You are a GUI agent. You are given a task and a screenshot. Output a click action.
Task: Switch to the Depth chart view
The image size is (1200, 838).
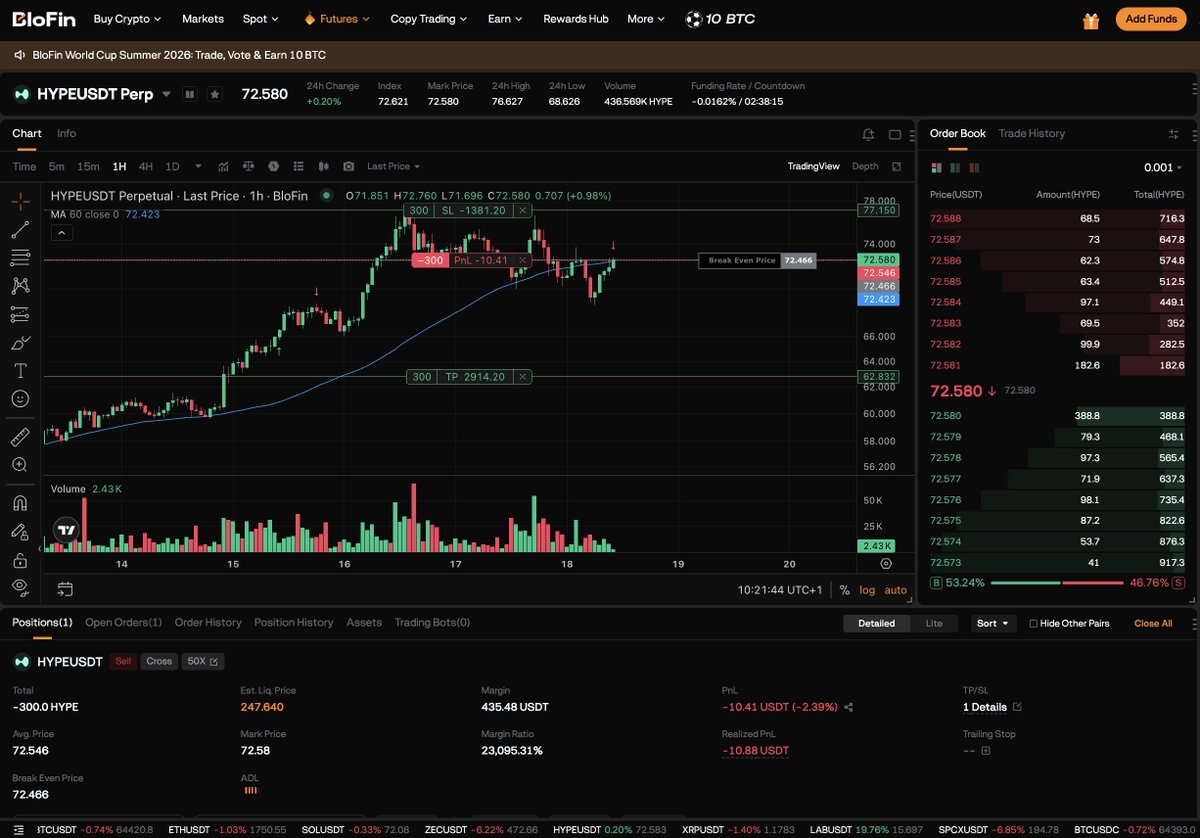(x=865, y=166)
